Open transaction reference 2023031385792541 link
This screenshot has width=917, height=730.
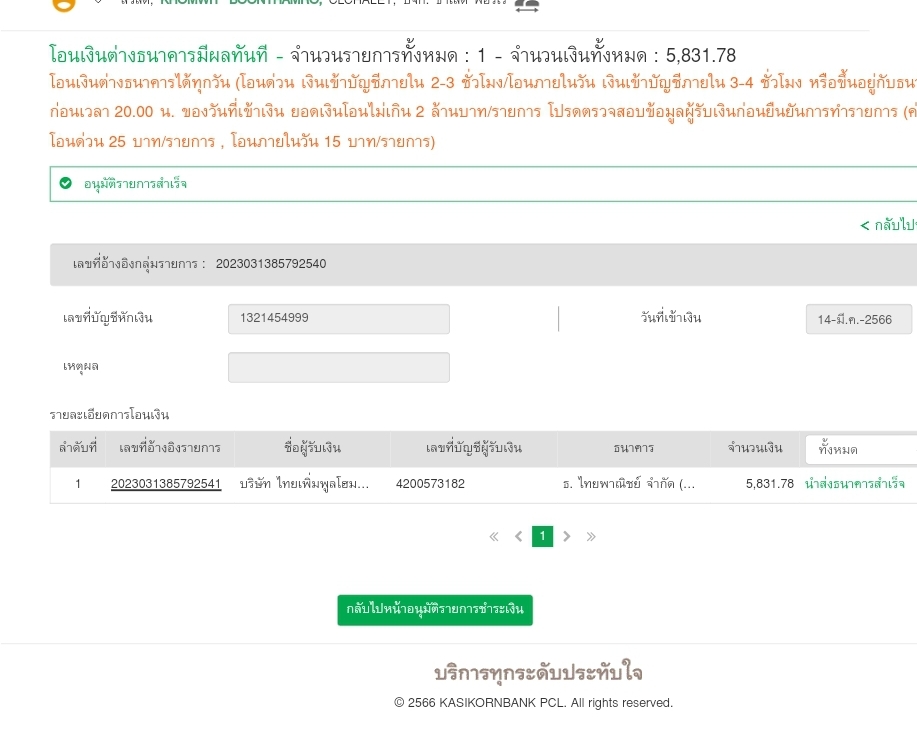pos(166,484)
